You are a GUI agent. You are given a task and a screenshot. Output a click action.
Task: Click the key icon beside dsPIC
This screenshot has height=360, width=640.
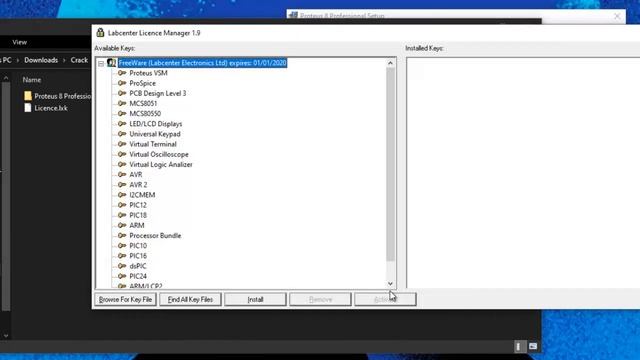click(x=122, y=266)
